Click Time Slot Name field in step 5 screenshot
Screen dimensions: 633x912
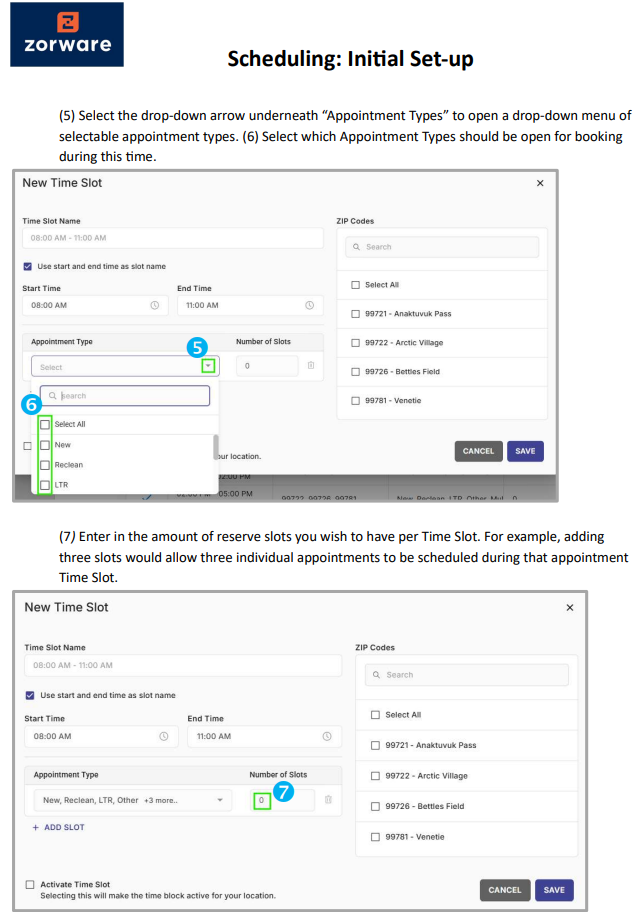(x=173, y=238)
